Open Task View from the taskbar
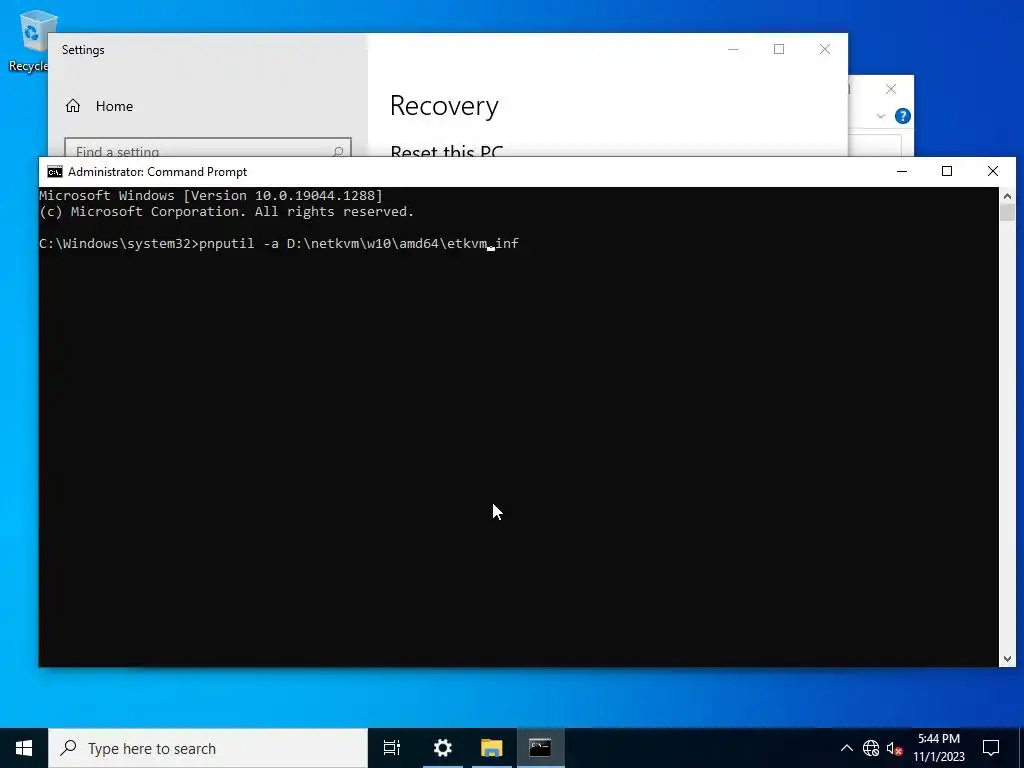The height and width of the screenshot is (768, 1024). [x=392, y=748]
